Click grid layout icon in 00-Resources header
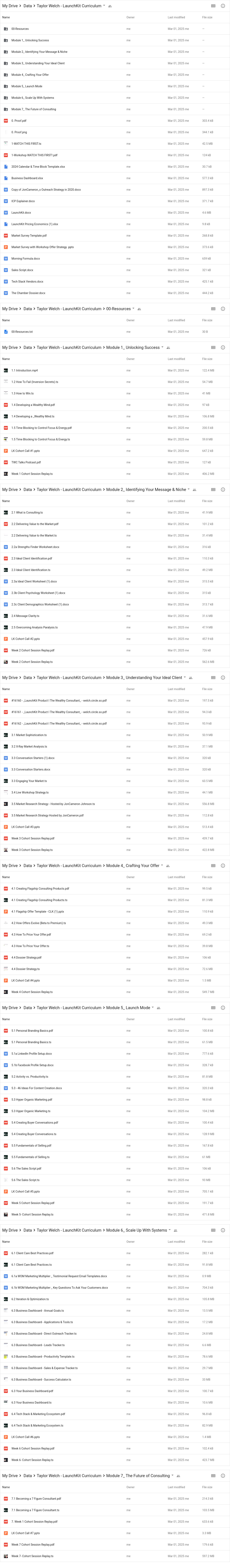Viewport: 230px width, 1568px height. [213, 309]
